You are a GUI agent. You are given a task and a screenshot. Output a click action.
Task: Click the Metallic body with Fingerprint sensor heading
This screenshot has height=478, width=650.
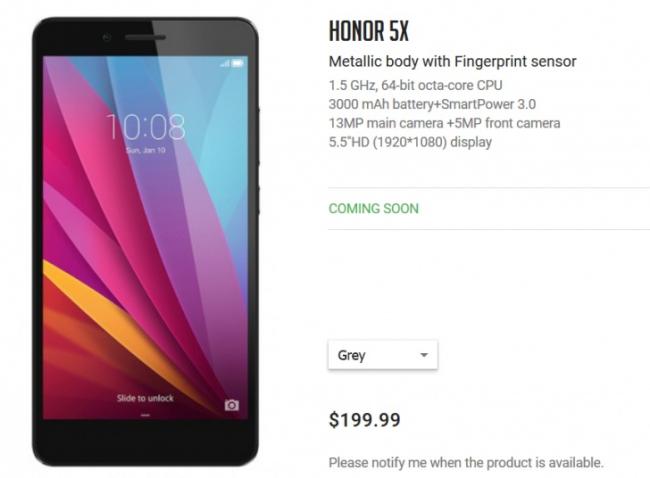pyautogui.click(x=453, y=61)
